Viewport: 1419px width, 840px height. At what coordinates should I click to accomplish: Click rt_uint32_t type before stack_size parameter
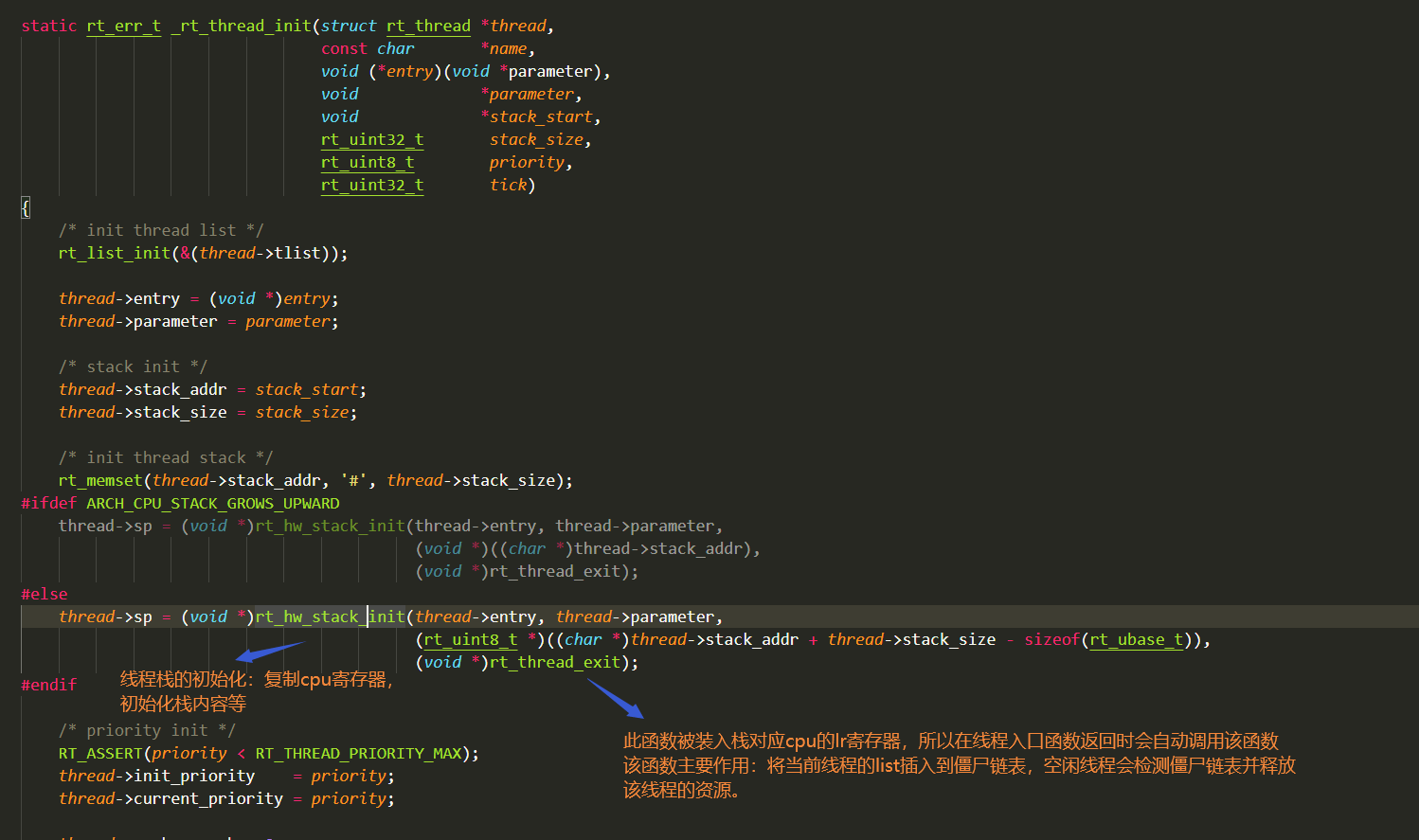371,139
